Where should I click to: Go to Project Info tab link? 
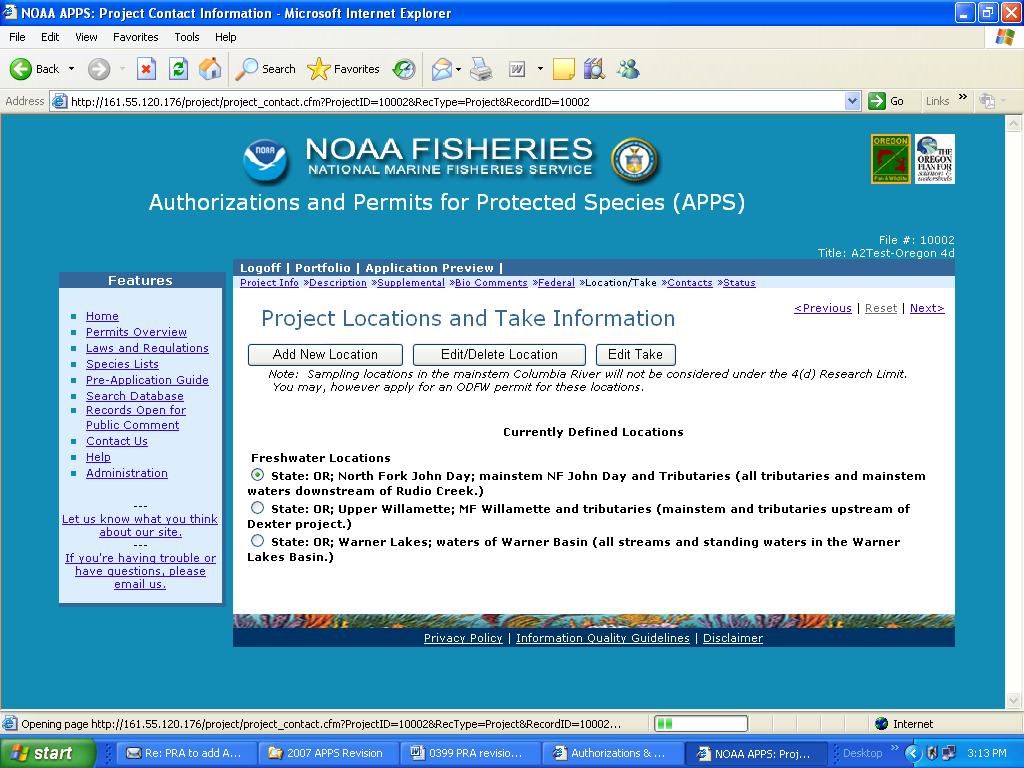pos(269,283)
